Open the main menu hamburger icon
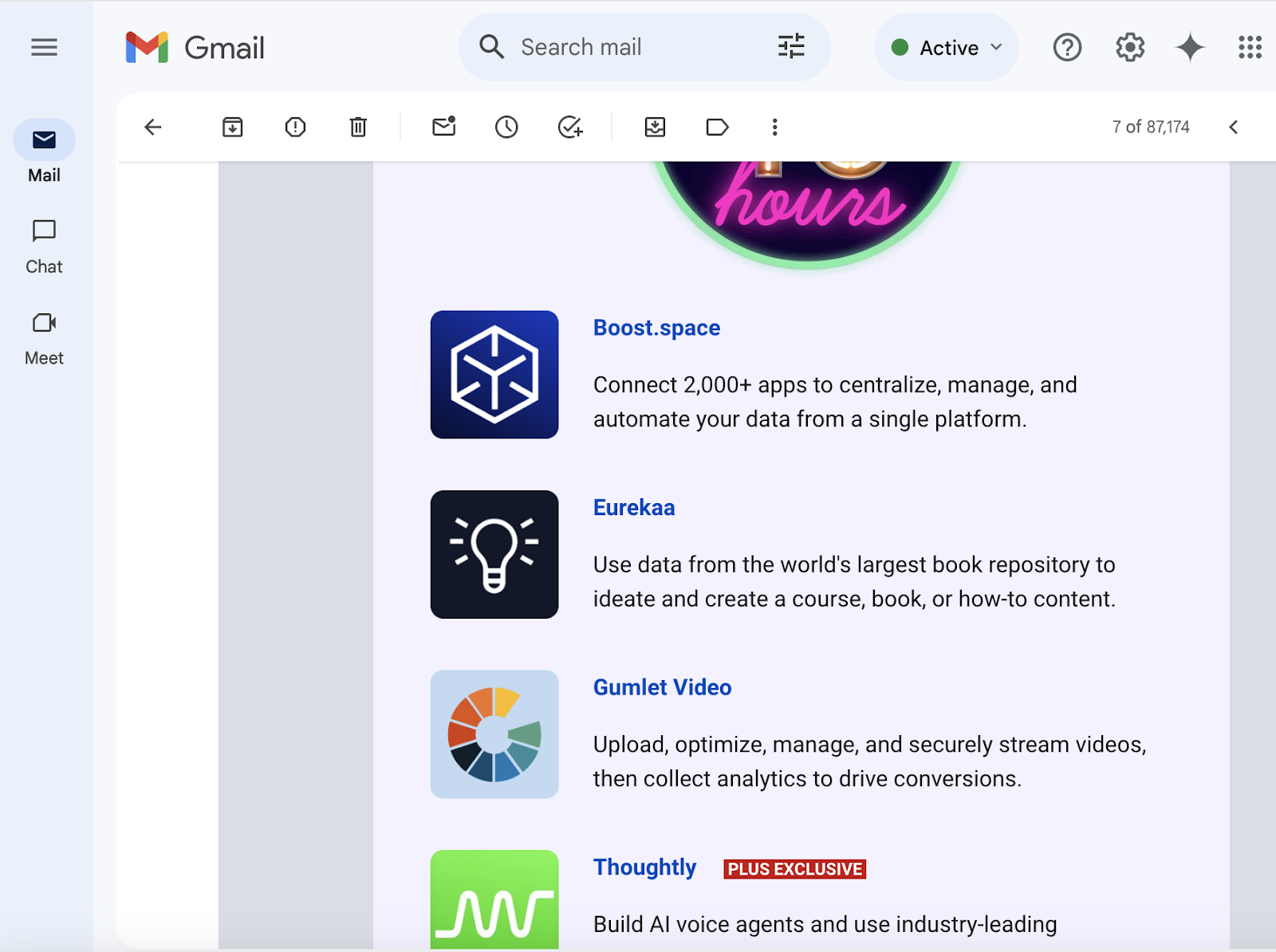Screen dimensions: 1276x952 tap(44, 48)
